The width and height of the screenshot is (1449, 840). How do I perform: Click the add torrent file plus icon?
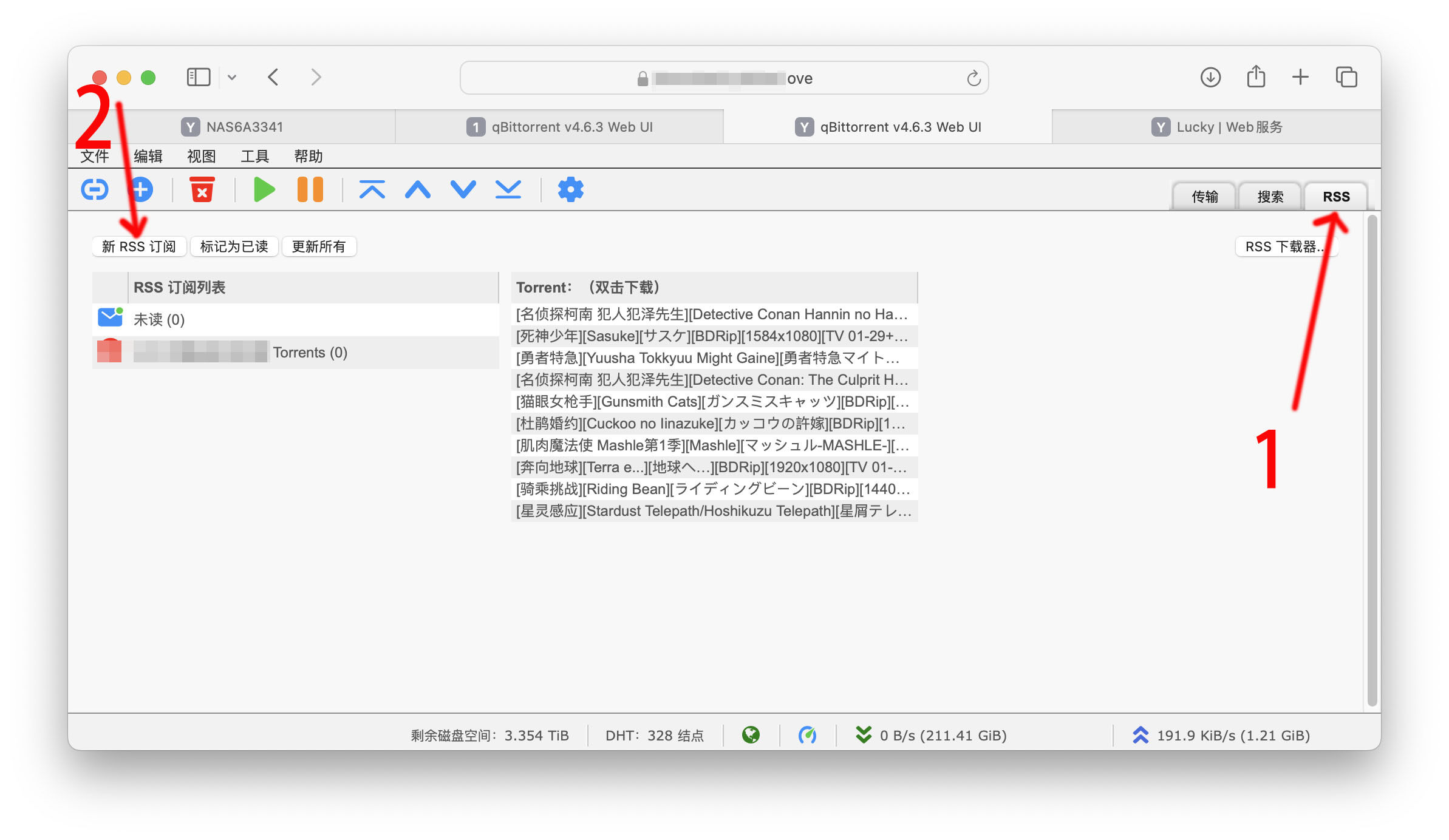141,190
